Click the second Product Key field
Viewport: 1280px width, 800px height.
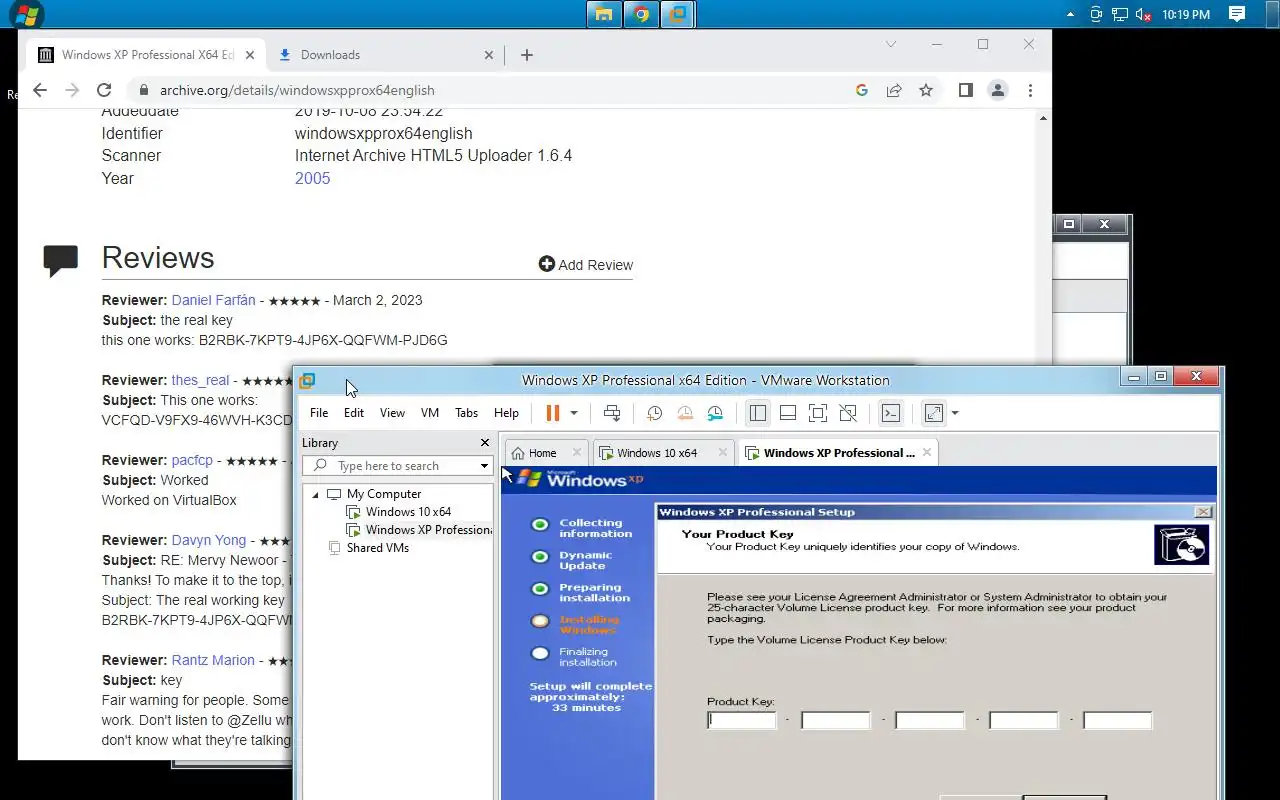(836, 720)
